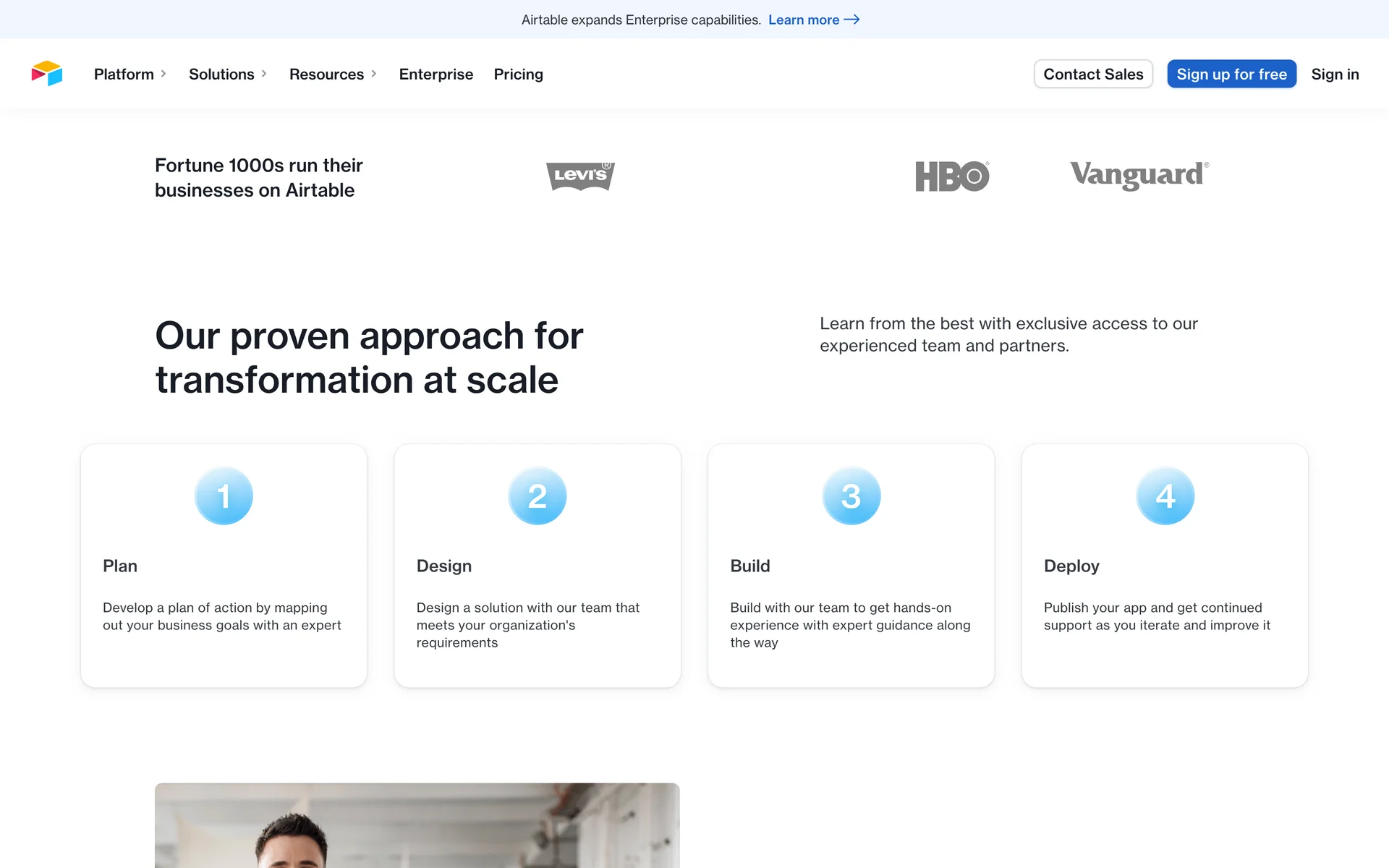
Task: Click the step 1 Plan circle icon
Action: [x=224, y=496]
